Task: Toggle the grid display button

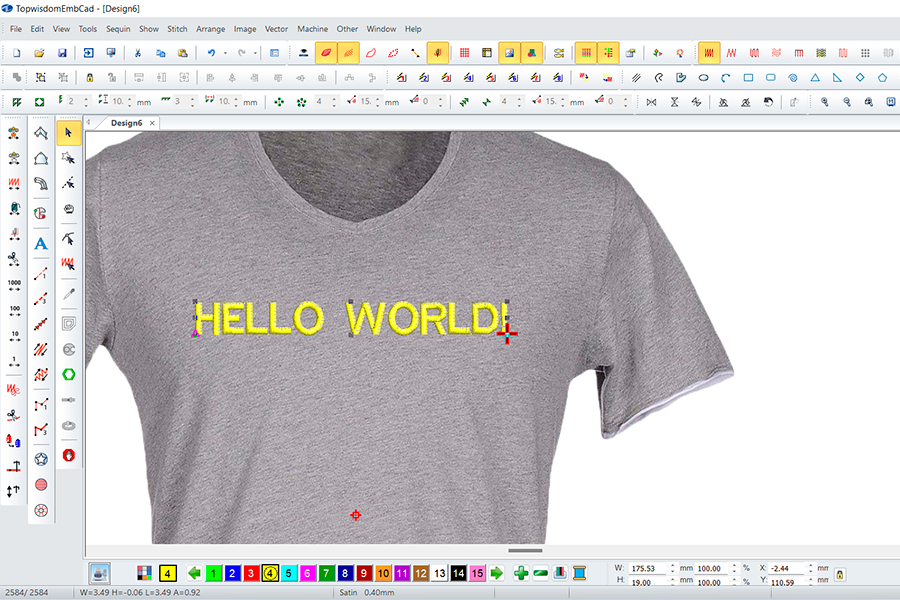Action: click(x=464, y=52)
